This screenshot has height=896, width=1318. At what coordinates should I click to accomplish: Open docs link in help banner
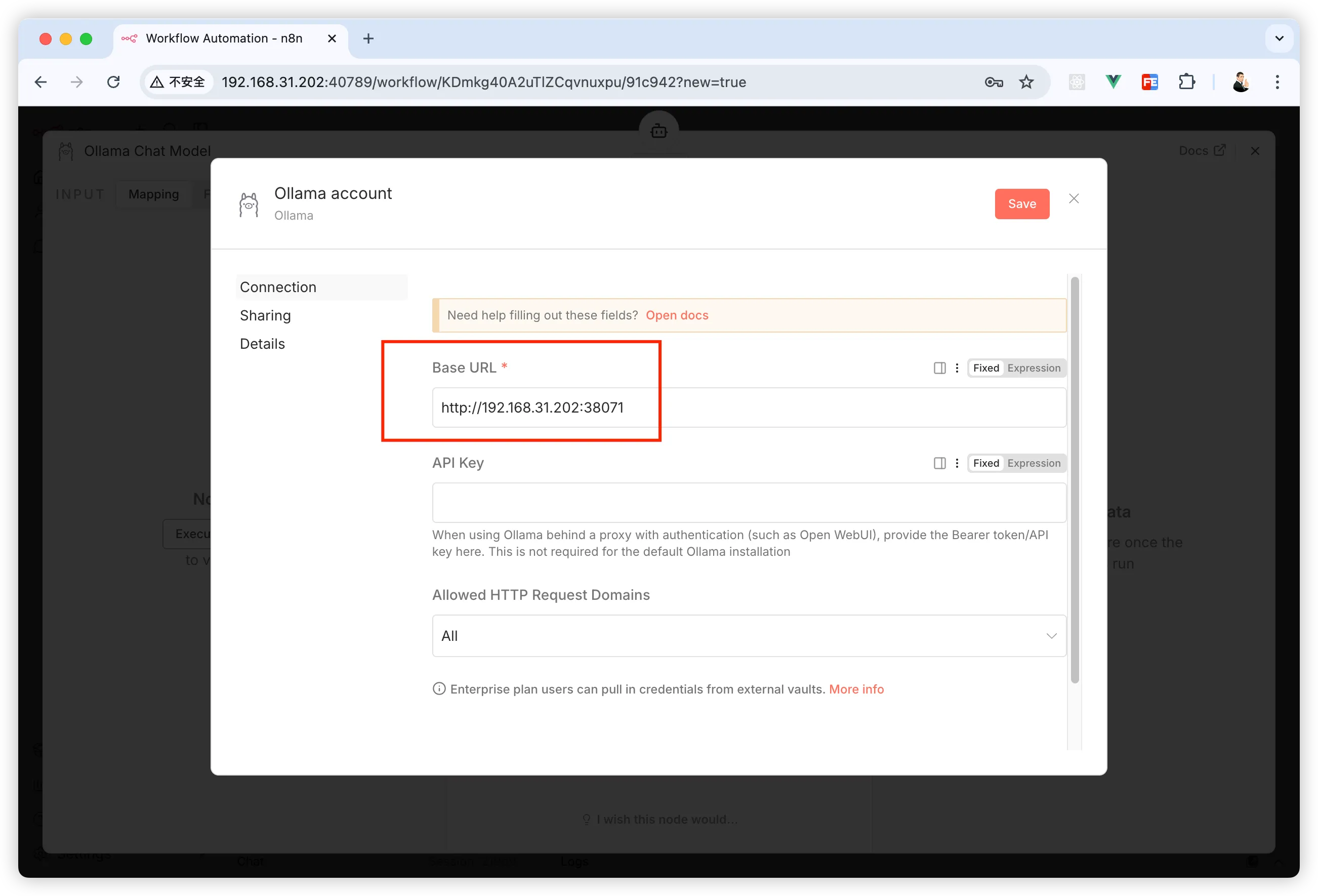tap(677, 315)
